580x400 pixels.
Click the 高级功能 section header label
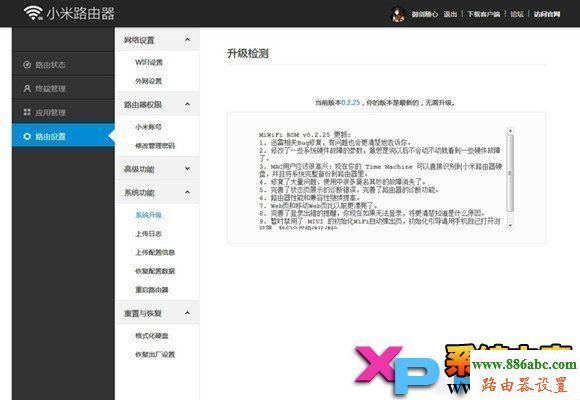139,169
